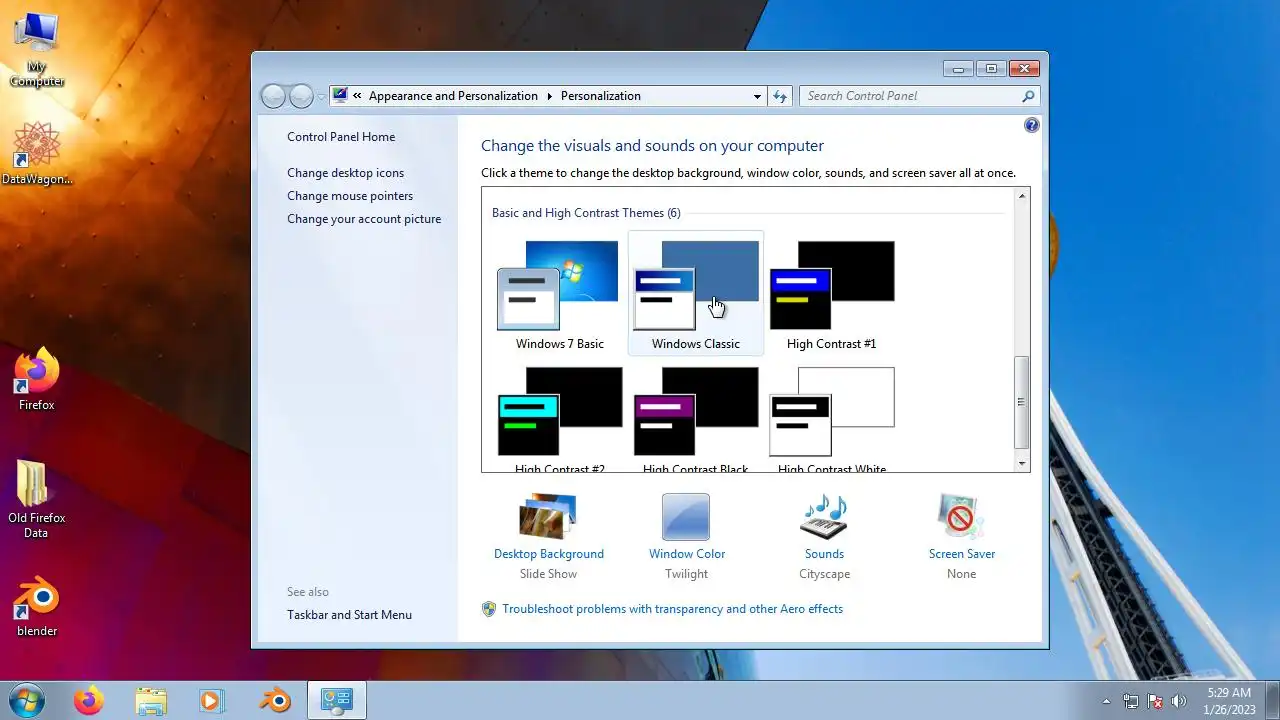Click the troubleshoot shield icon
Image resolution: width=1280 pixels, height=720 pixels.
(x=489, y=609)
